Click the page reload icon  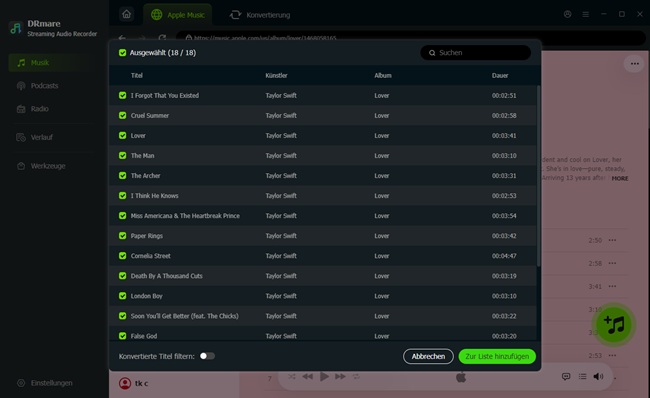162,38
